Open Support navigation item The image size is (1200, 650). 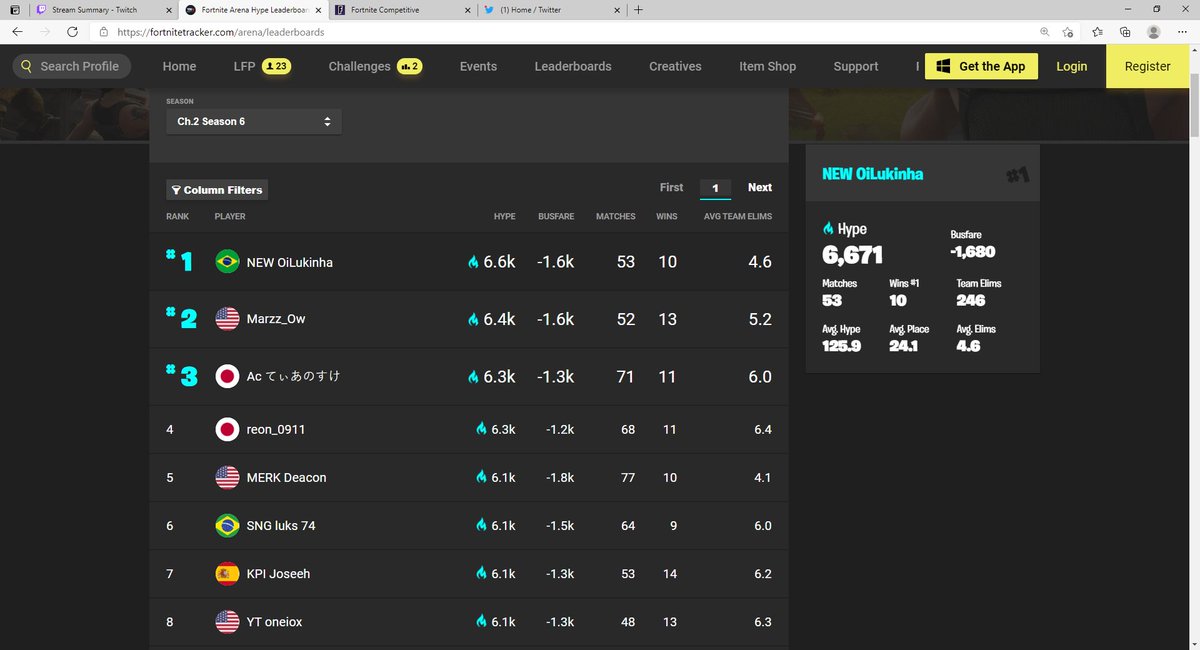(856, 66)
